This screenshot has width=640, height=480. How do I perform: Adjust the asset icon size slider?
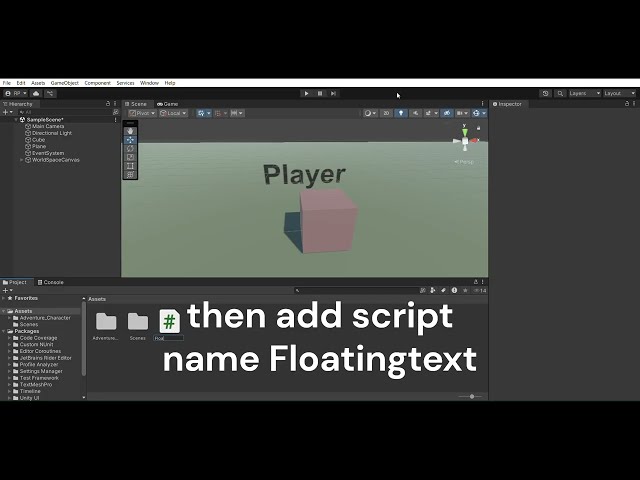(x=471, y=396)
